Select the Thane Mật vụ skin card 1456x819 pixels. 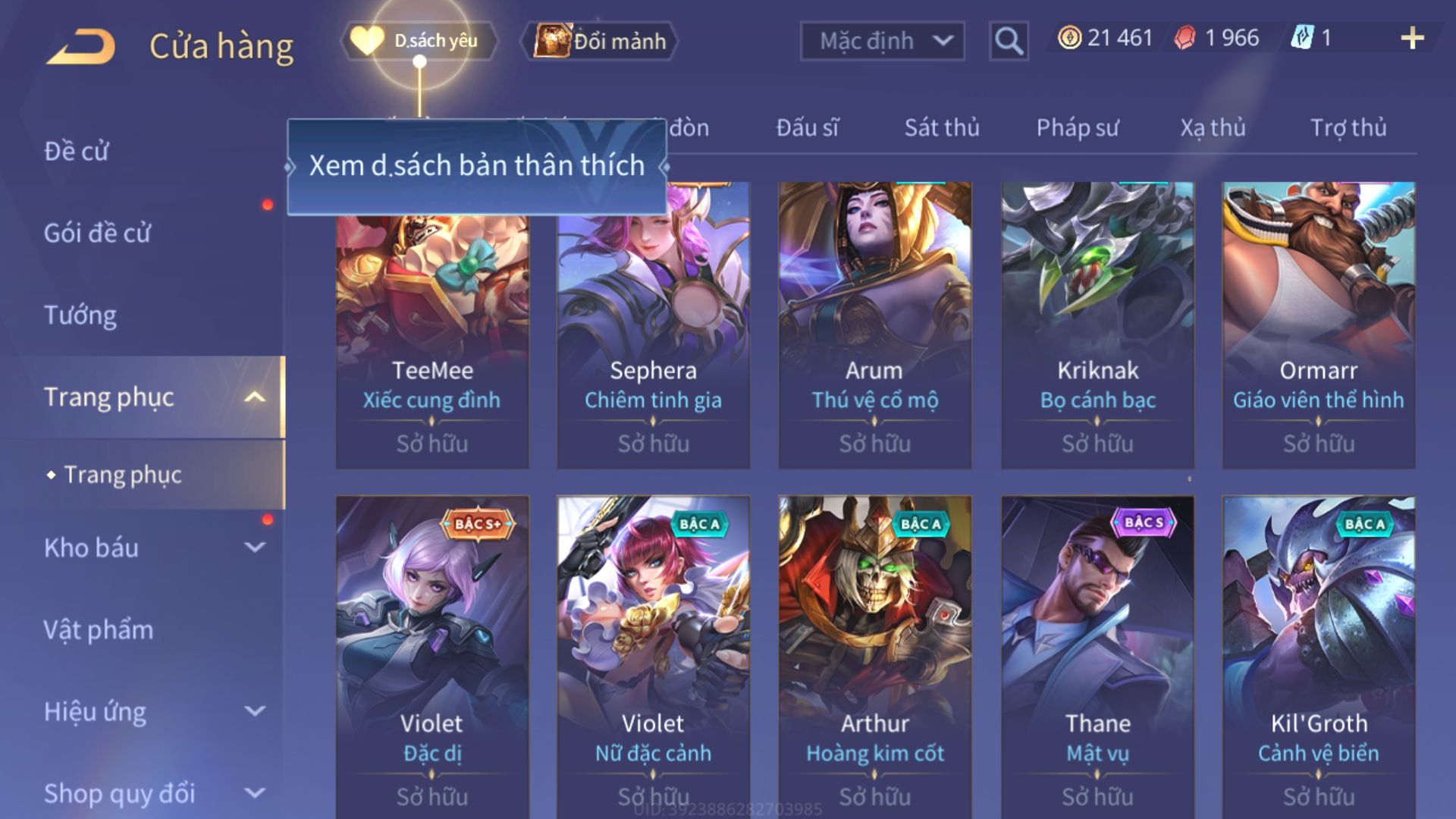pyautogui.click(x=1097, y=657)
